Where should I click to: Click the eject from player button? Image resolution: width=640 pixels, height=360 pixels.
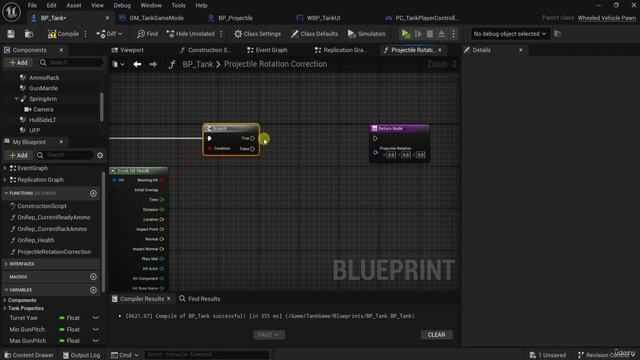[x=442, y=34]
